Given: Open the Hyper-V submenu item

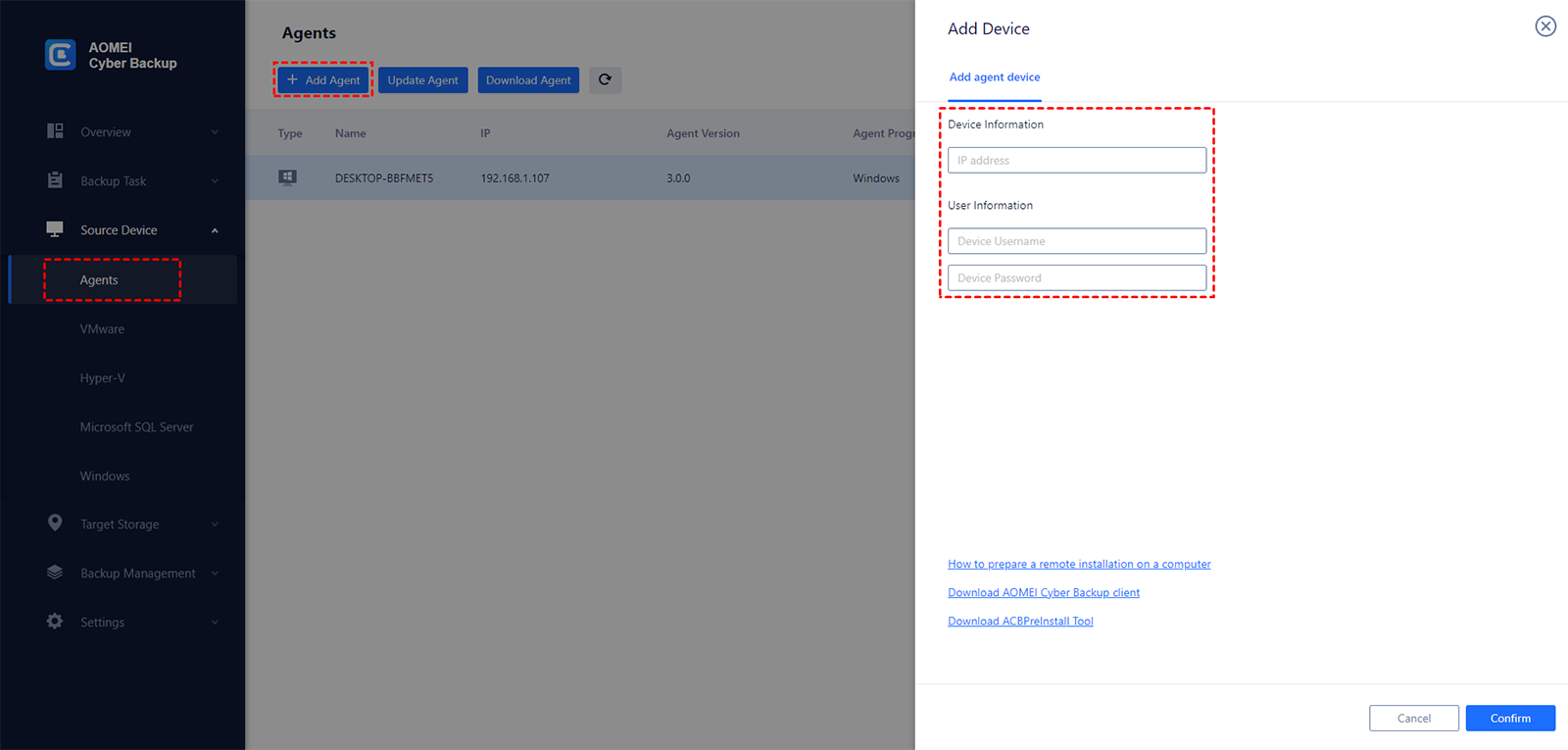Looking at the screenshot, I should coord(102,378).
